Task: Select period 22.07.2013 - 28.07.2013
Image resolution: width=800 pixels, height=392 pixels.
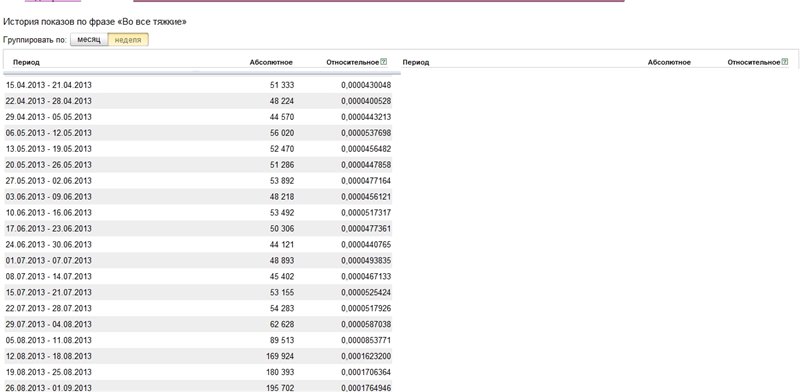Action: (48, 308)
